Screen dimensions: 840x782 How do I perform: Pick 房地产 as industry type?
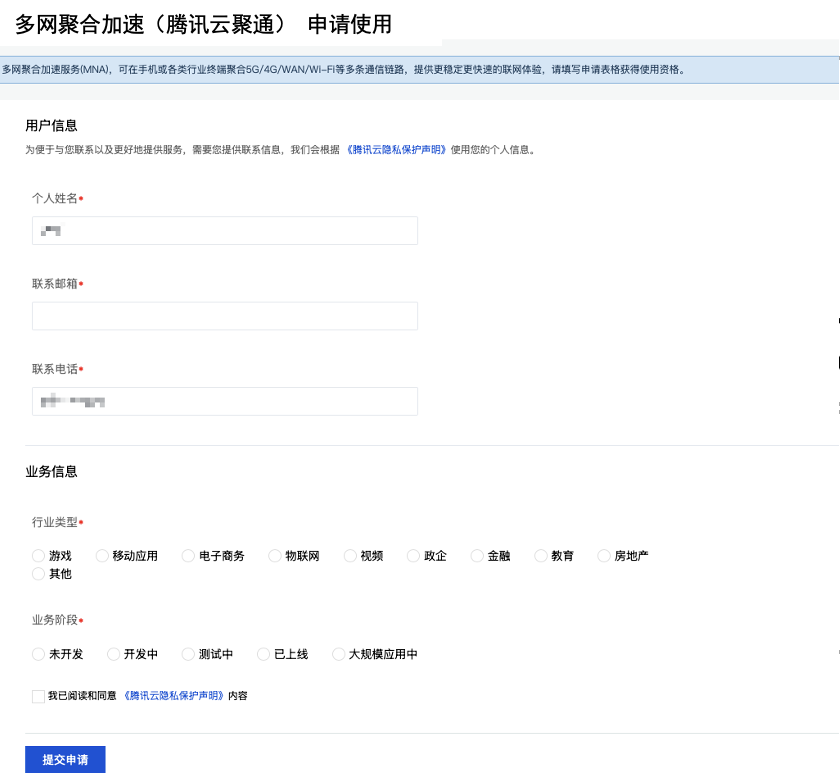coord(604,556)
